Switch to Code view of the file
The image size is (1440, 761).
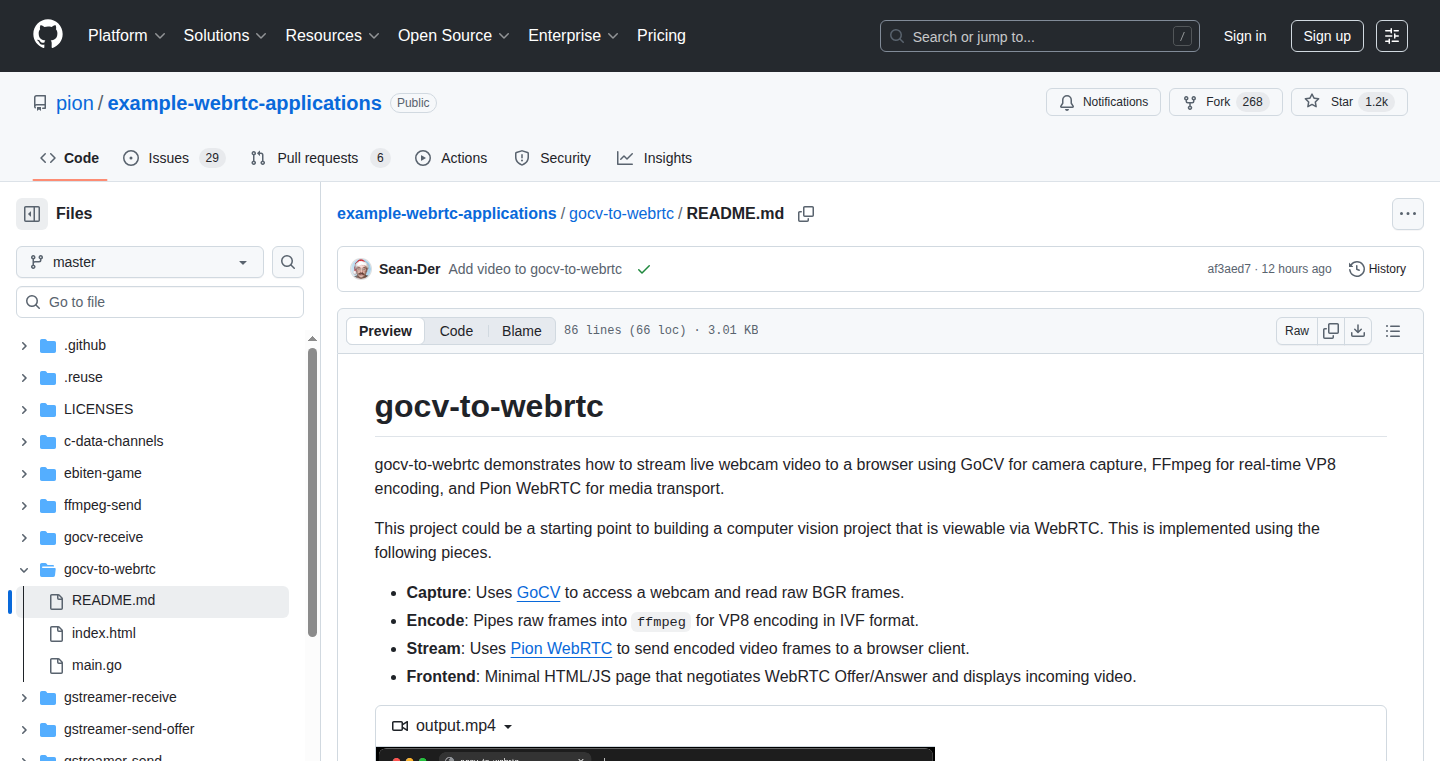tap(456, 331)
